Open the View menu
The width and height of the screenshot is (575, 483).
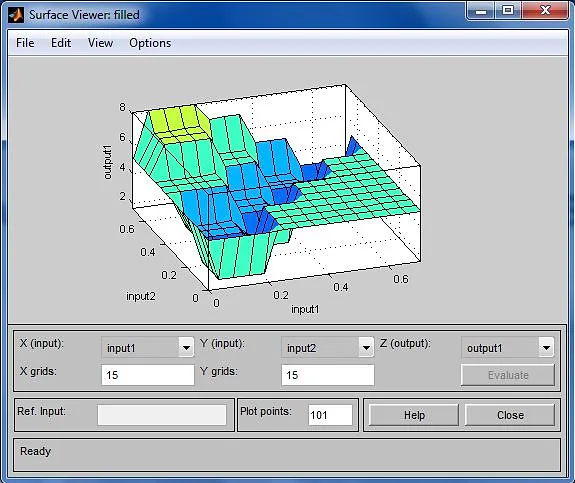pyautogui.click(x=100, y=43)
